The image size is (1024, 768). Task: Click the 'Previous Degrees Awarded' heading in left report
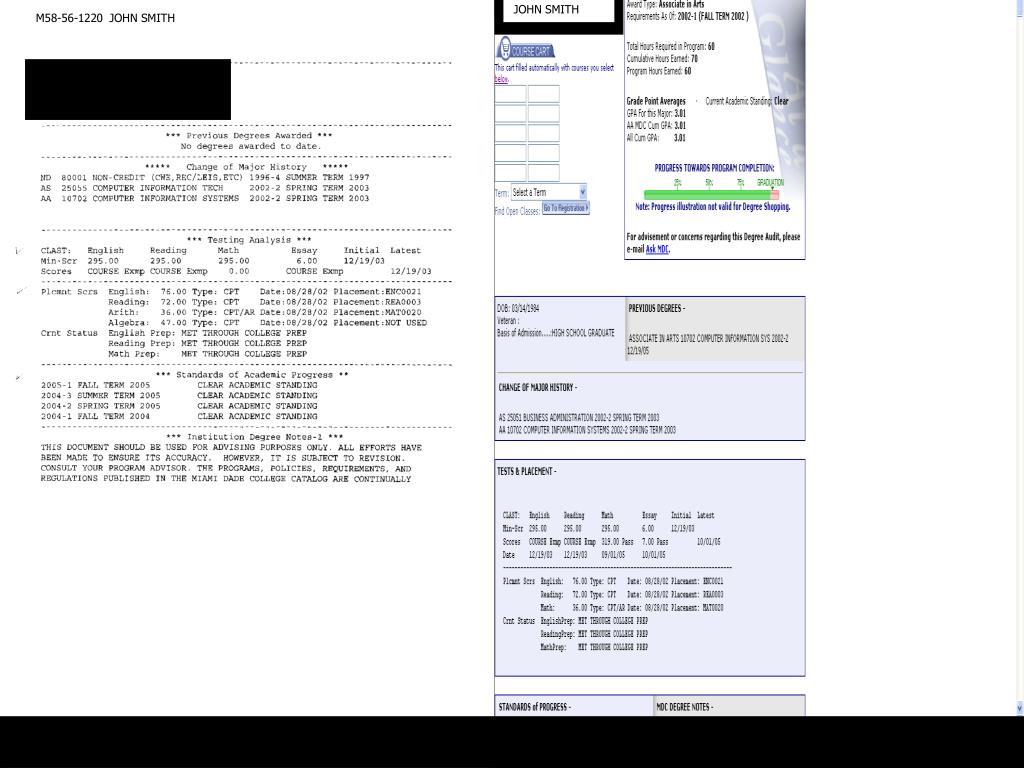pos(249,136)
